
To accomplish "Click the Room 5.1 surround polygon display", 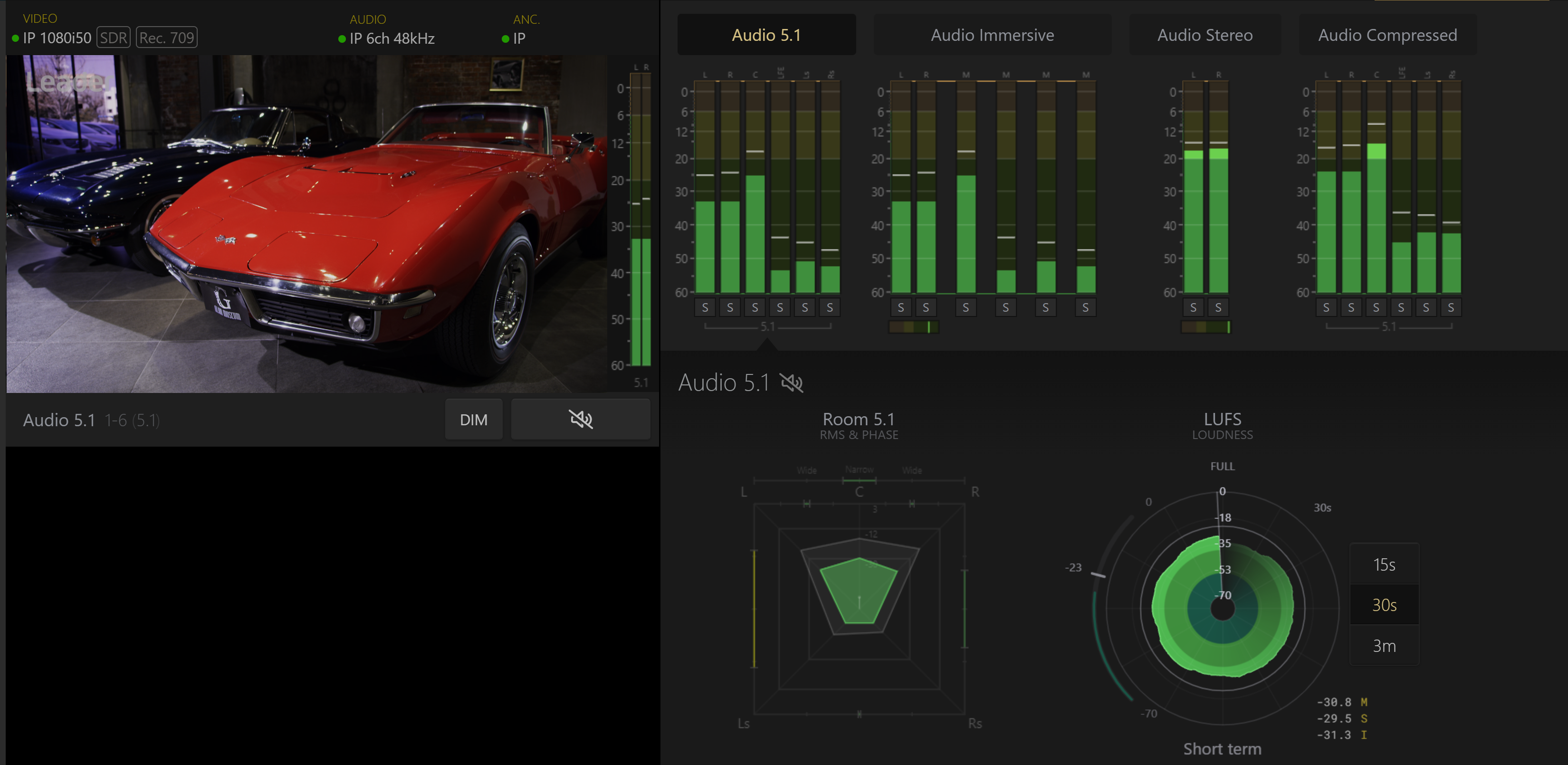I will coord(859,609).
